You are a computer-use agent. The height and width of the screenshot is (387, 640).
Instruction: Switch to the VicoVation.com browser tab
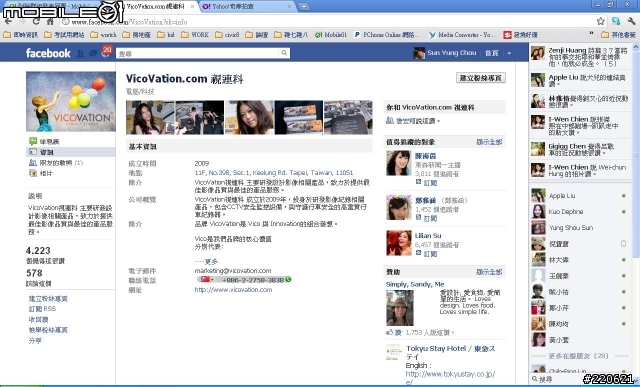[x=156, y=7]
